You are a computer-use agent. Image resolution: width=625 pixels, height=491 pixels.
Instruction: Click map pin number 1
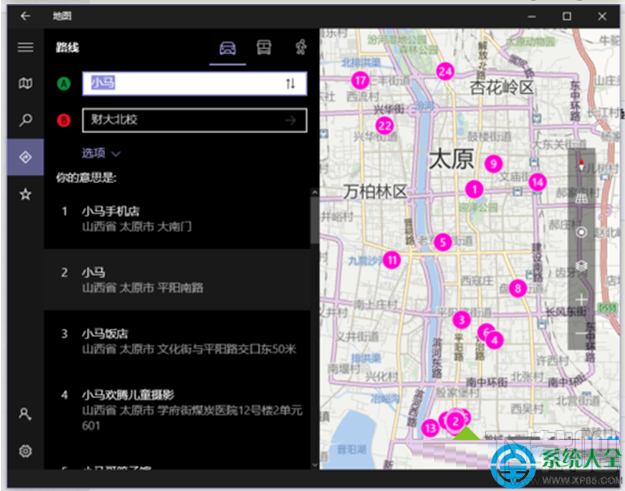pyautogui.click(x=474, y=189)
